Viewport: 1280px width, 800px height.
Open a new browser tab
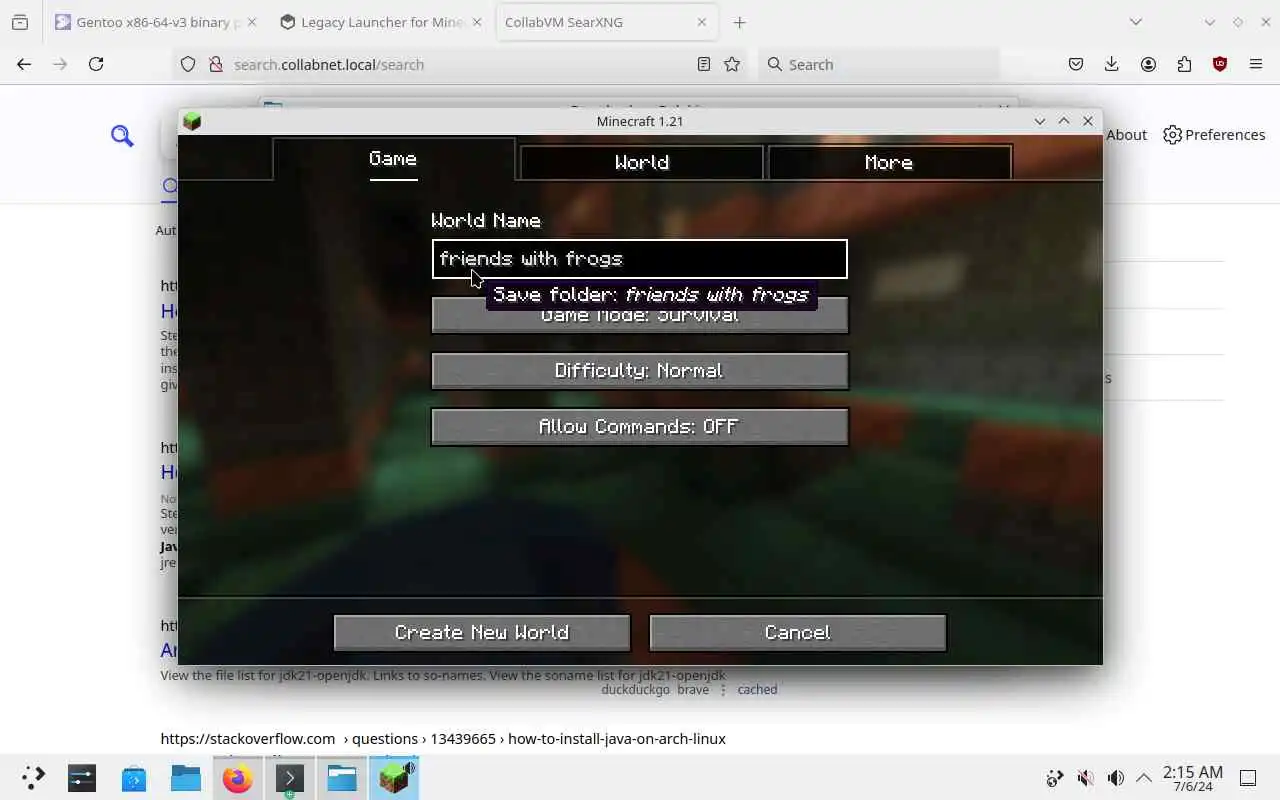(739, 22)
